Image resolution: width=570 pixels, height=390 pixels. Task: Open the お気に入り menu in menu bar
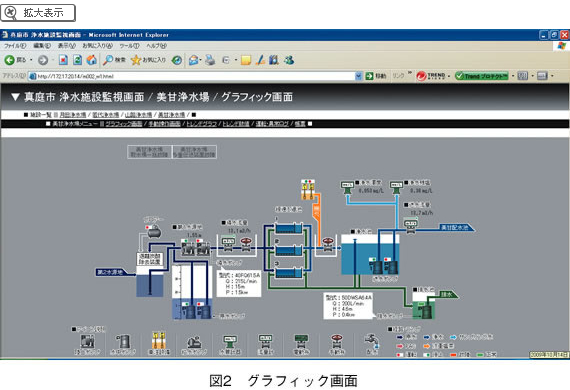(97, 46)
